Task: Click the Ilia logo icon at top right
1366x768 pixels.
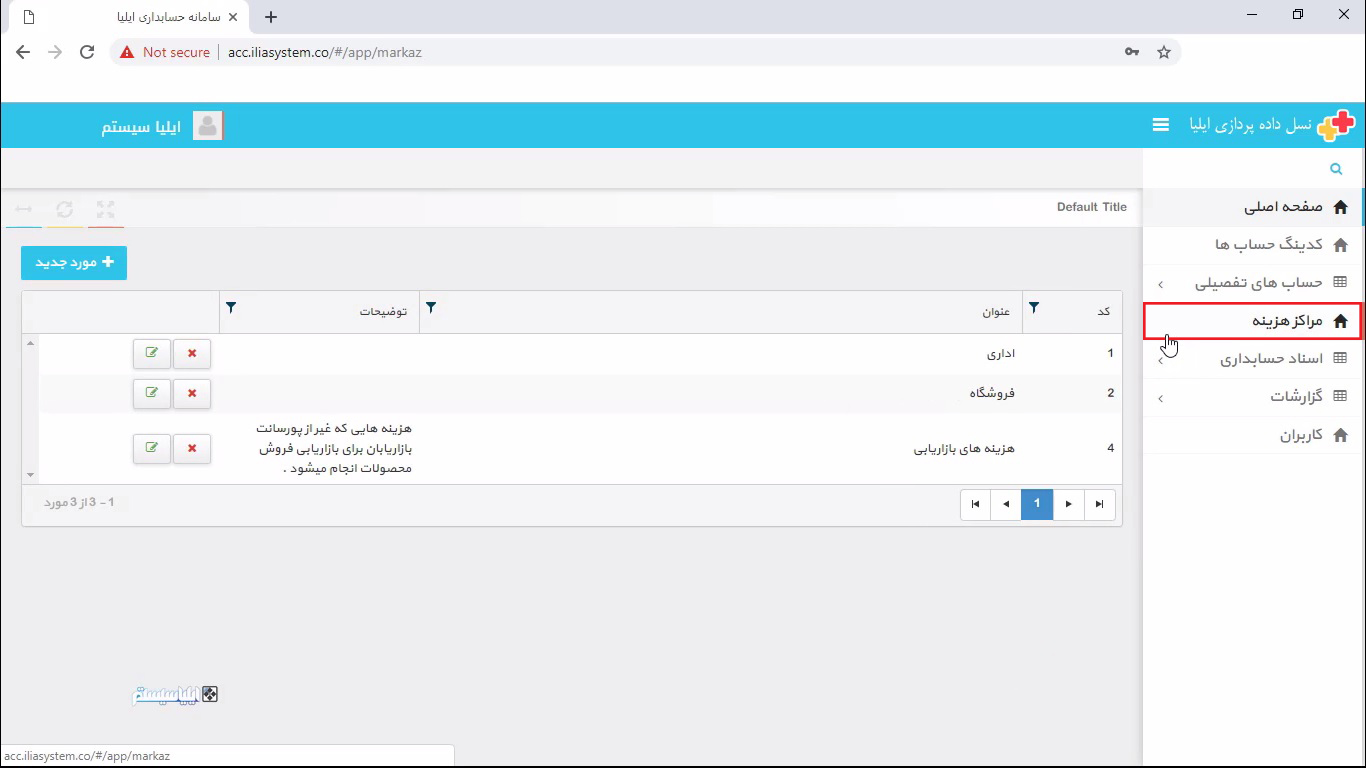Action: [x=1336, y=124]
